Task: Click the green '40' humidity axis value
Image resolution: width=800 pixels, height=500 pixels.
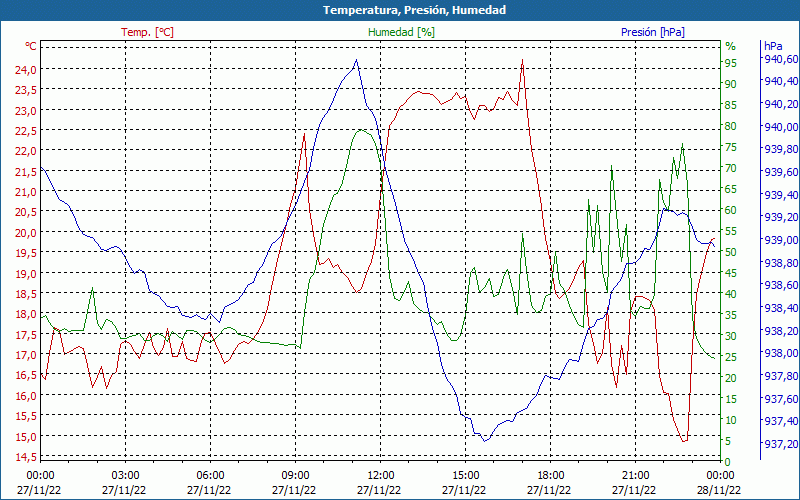Action: point(731,294)
